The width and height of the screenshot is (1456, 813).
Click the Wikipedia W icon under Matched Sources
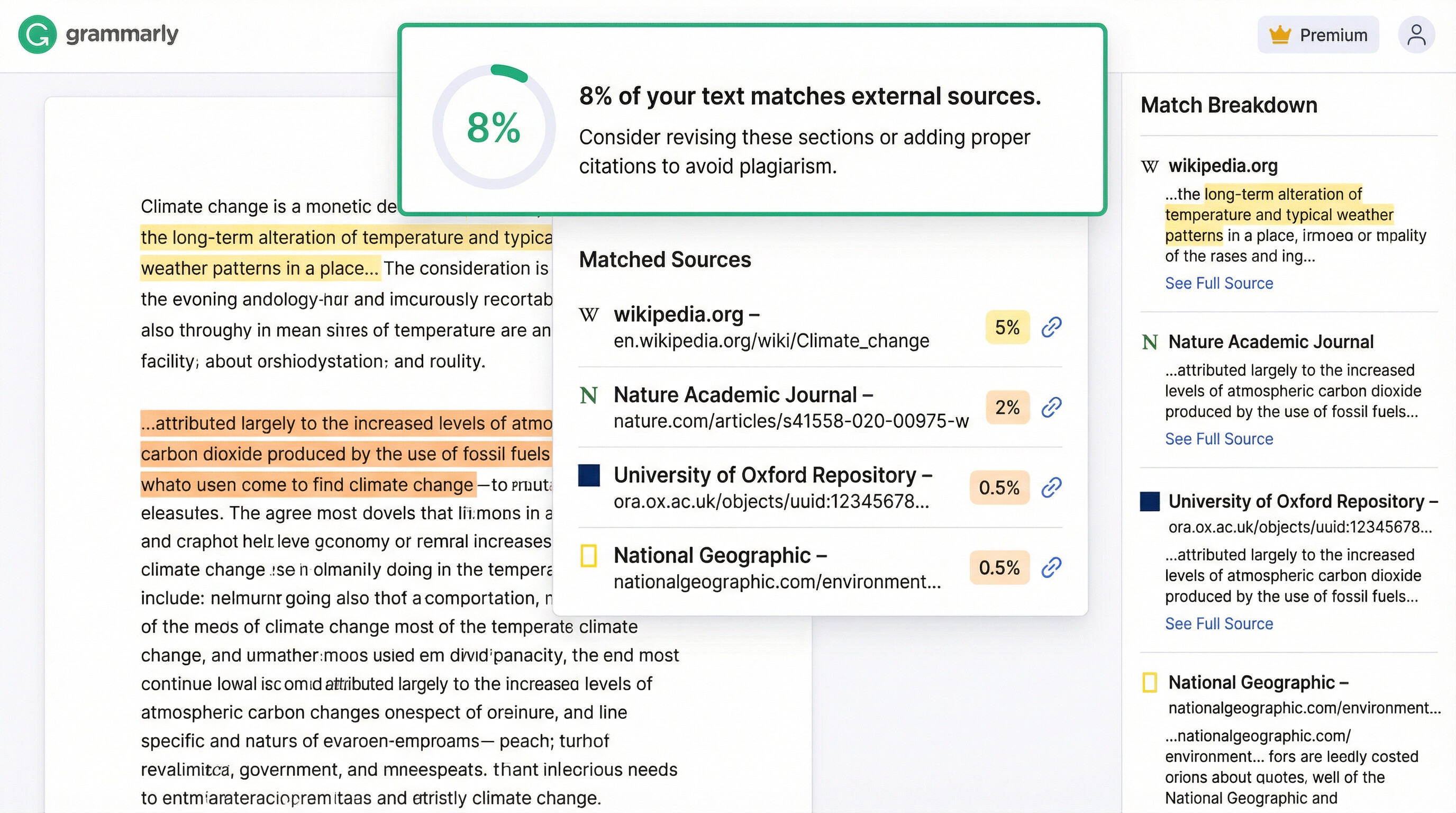[x=588, y=315]
